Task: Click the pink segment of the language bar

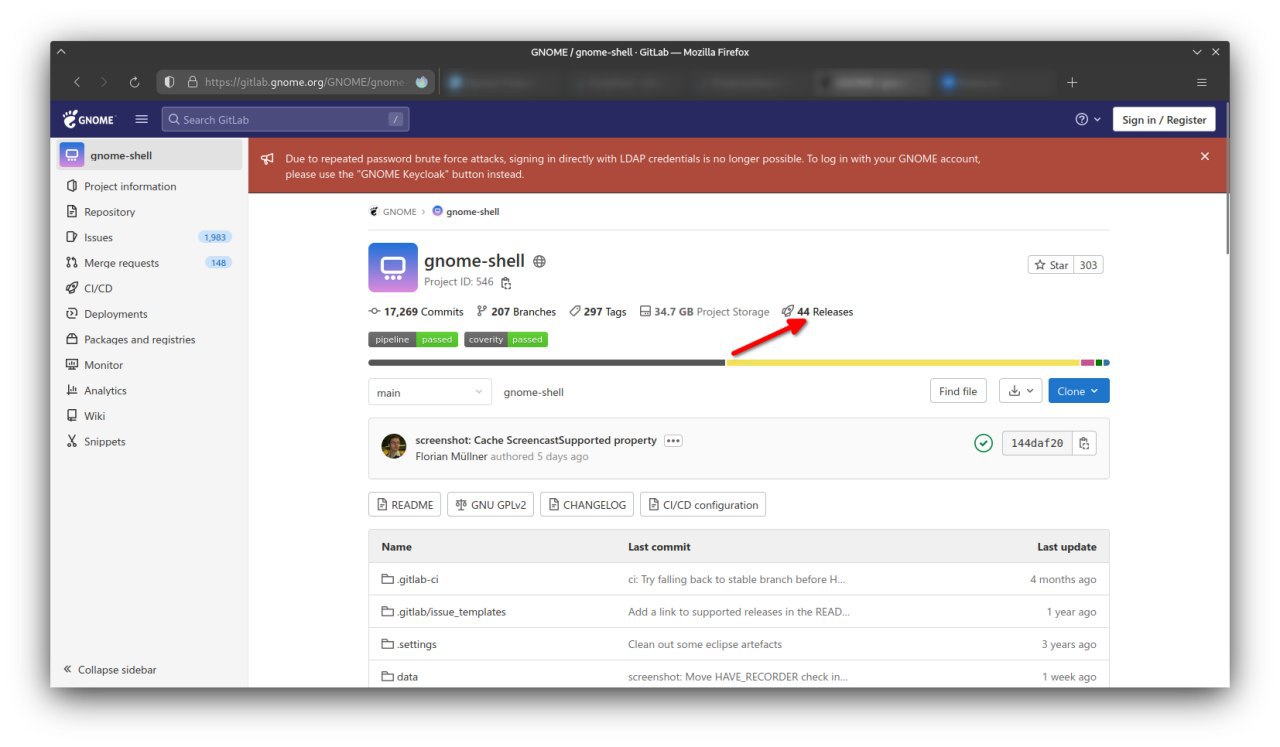Action: (x=1088, y=363)
